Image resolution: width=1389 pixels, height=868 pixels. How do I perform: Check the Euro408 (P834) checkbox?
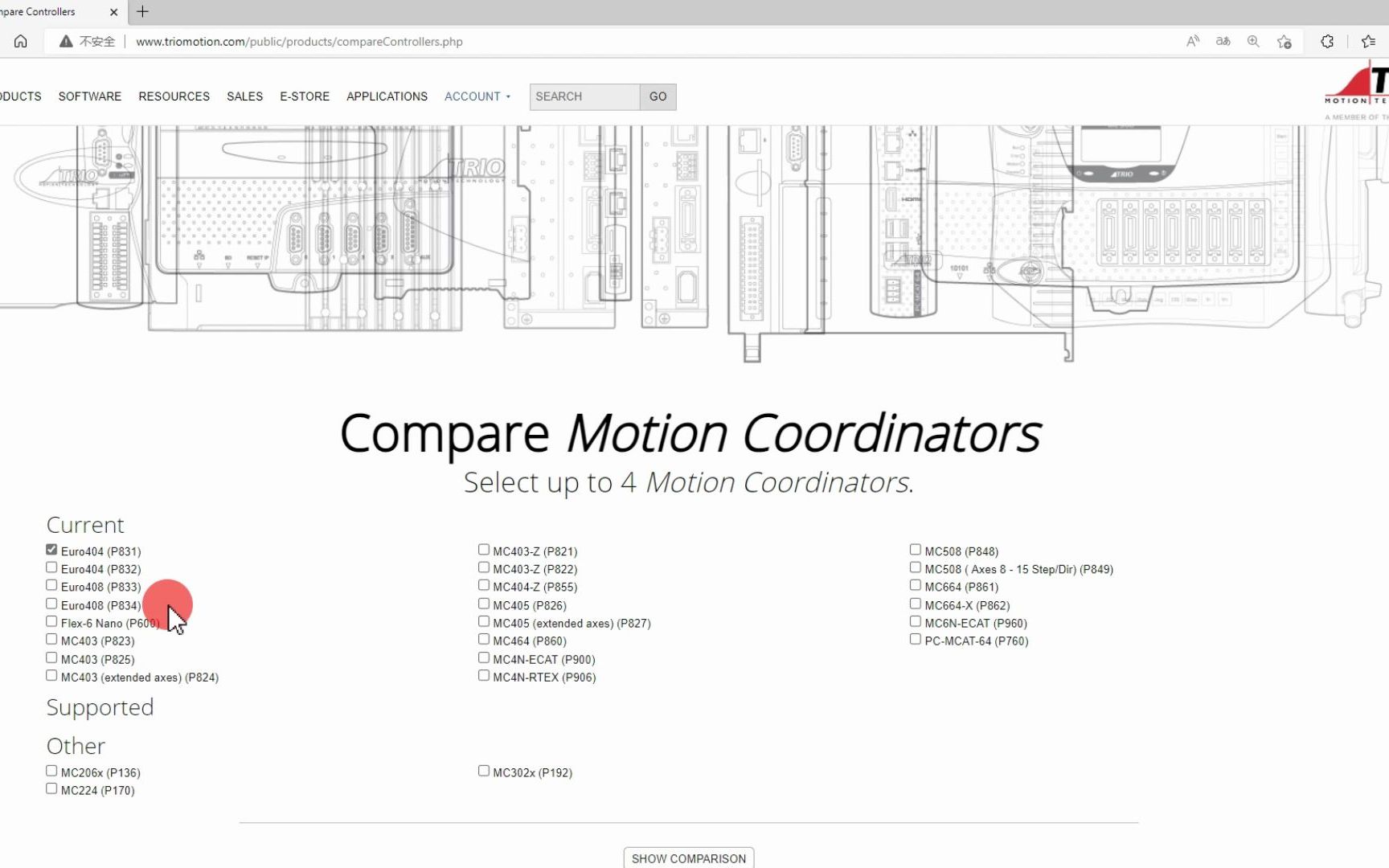pos(51,604)
